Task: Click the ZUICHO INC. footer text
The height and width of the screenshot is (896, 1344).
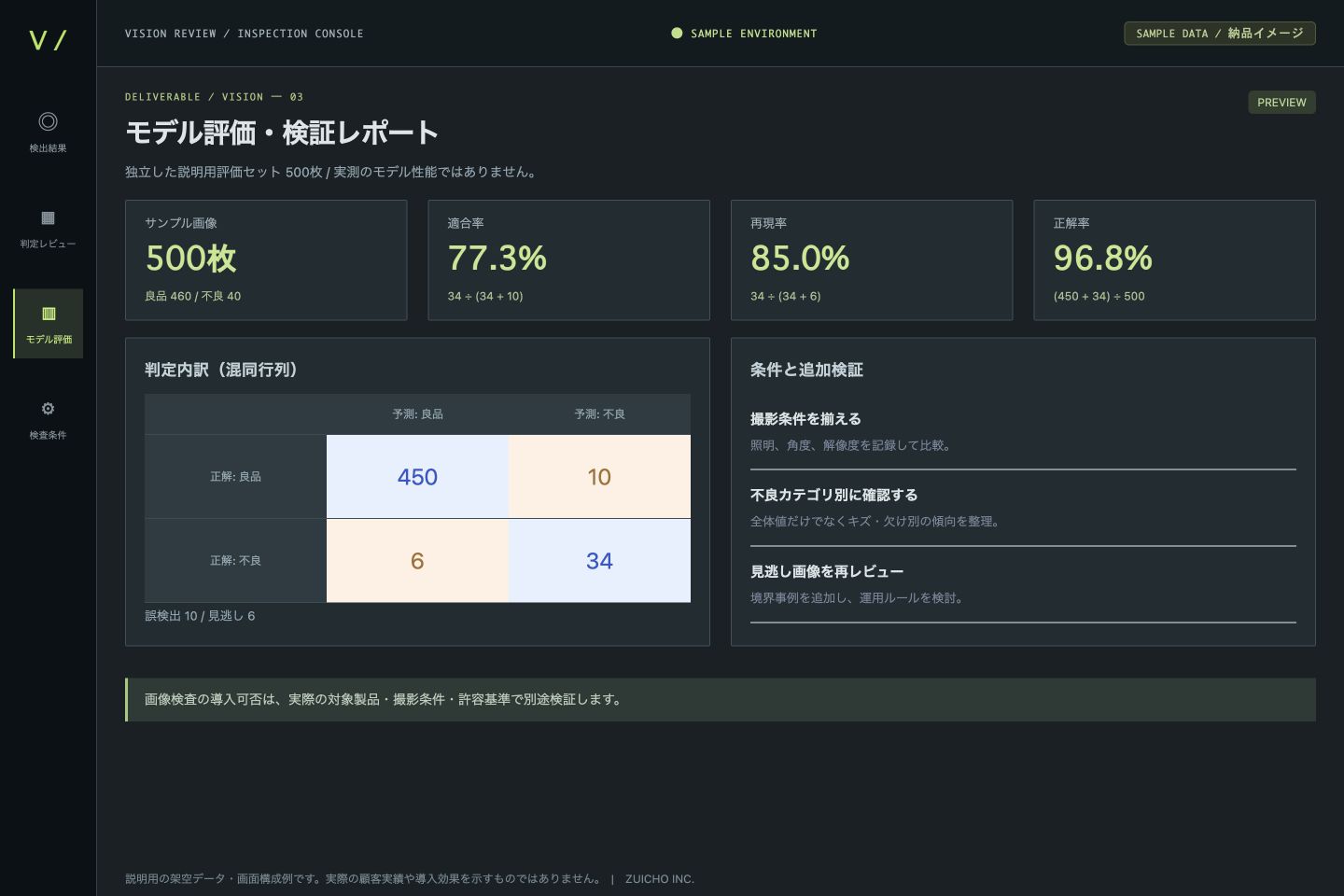Action: [660, 879]
